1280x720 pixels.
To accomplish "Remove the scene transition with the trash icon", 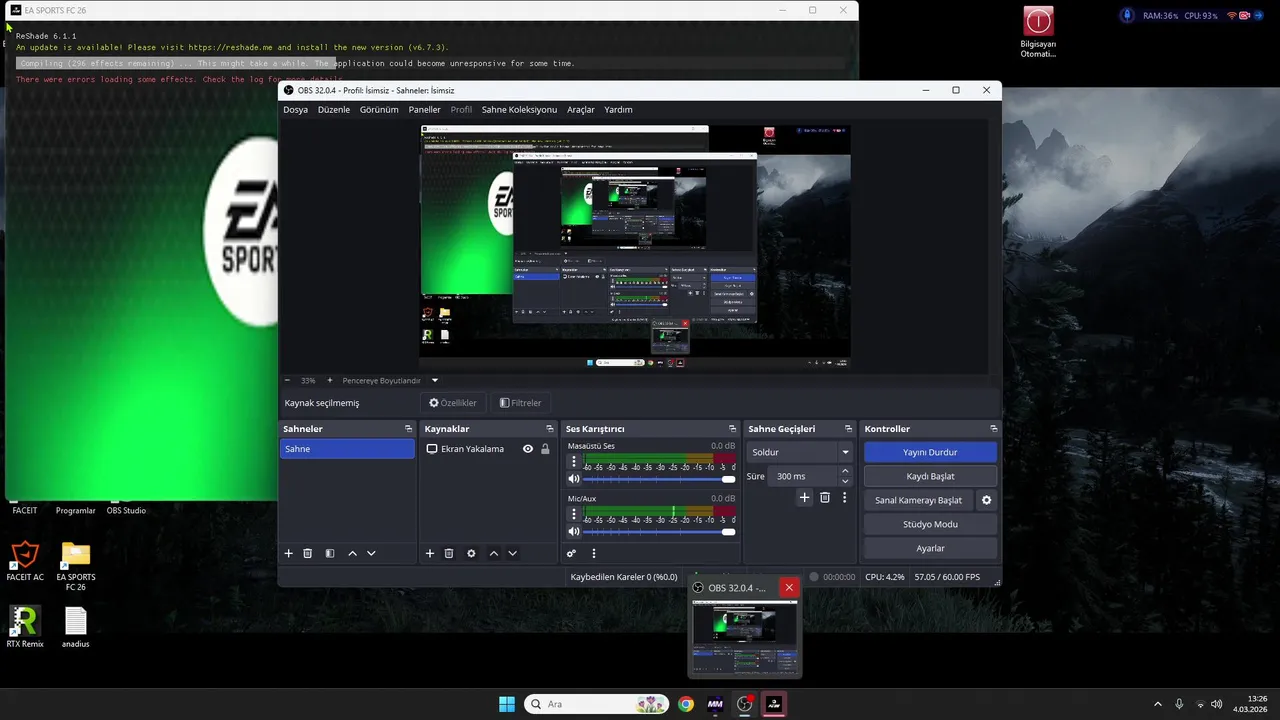I will [x=825, y=497].
